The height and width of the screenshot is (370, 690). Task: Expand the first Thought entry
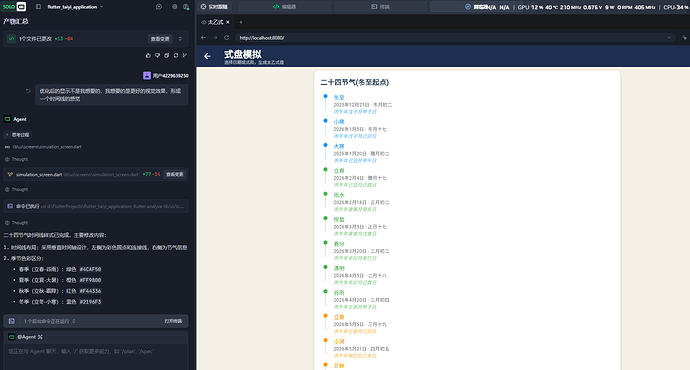tap(16, 159)
